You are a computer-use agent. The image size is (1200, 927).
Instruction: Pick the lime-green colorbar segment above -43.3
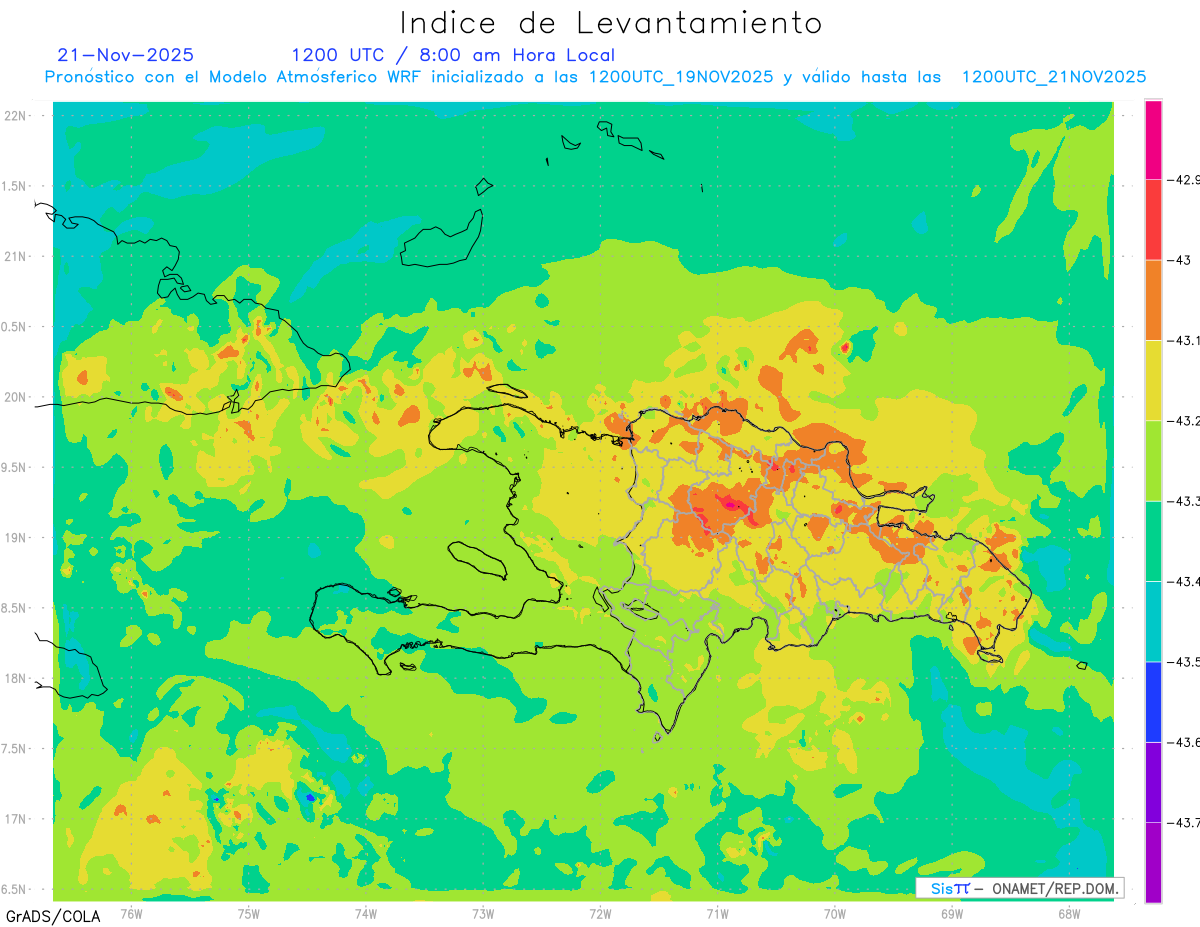click(1153, 461)
